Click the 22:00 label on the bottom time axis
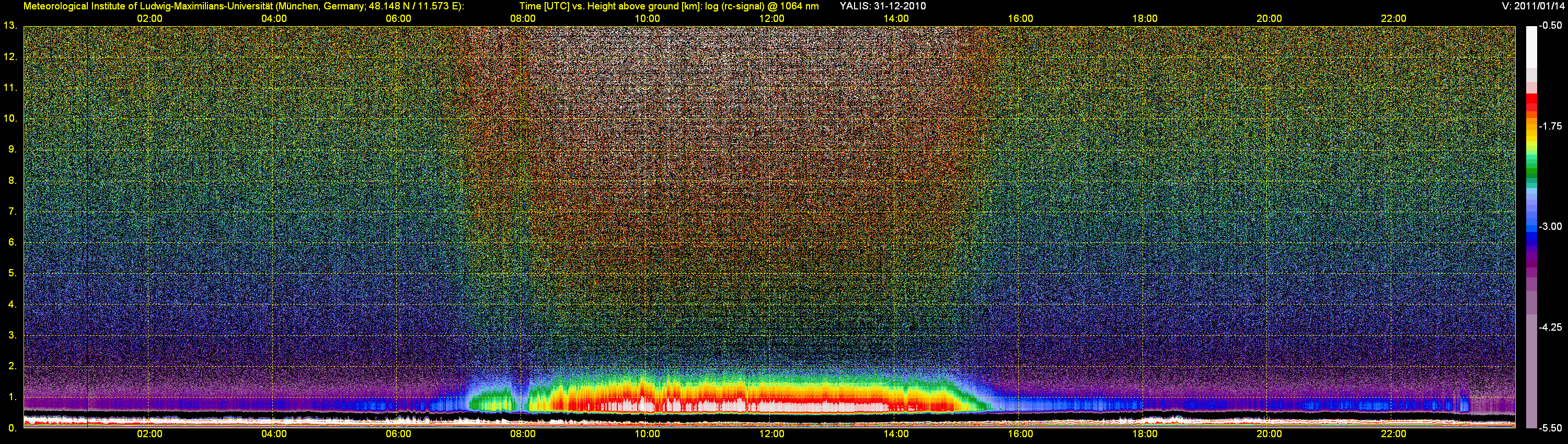Image resolution: width=1568 pixels, height=444 pixels. [x=1393, y=434]
